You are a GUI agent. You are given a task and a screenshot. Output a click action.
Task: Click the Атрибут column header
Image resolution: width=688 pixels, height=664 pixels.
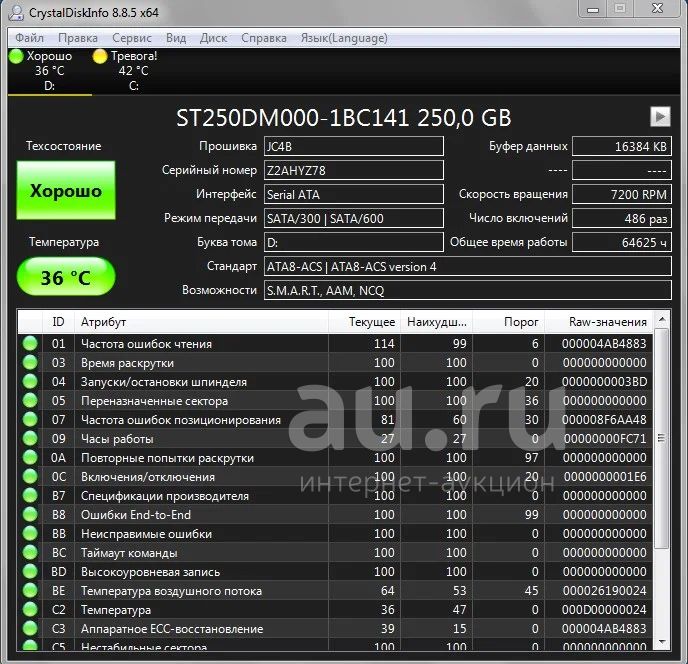click(201, 322)
